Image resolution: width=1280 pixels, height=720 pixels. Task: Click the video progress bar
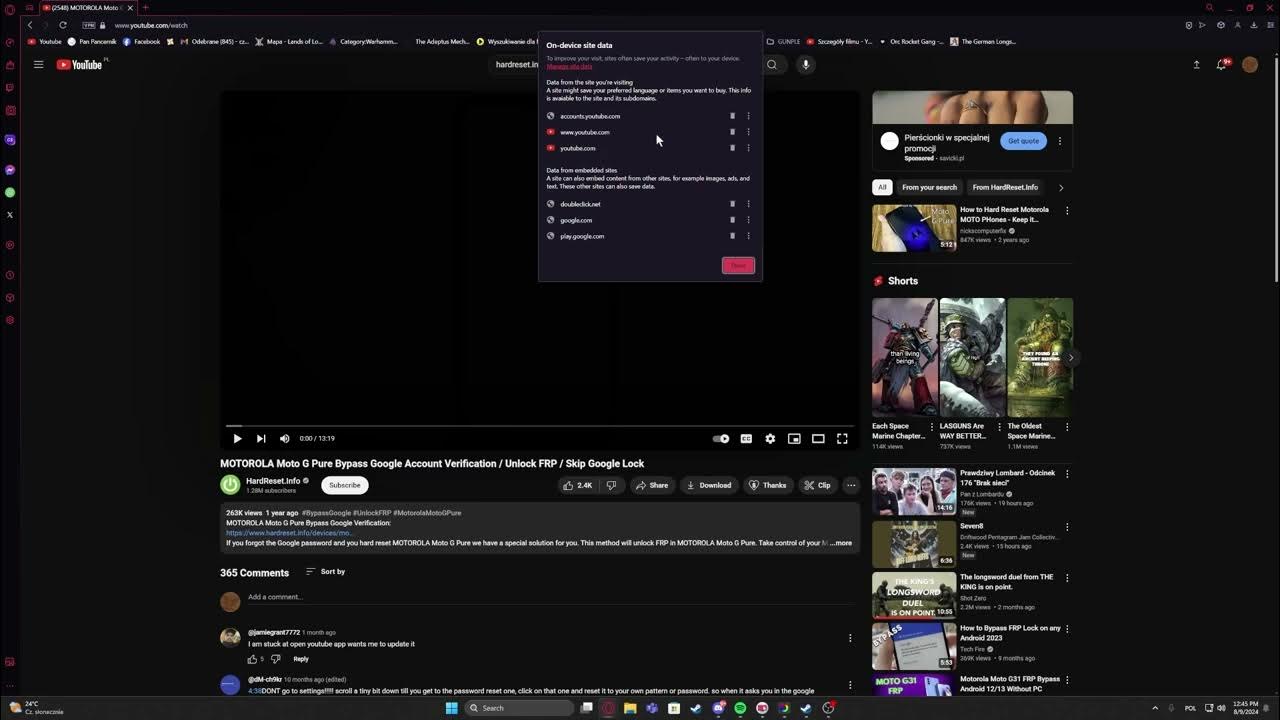[x=540, y=426]
